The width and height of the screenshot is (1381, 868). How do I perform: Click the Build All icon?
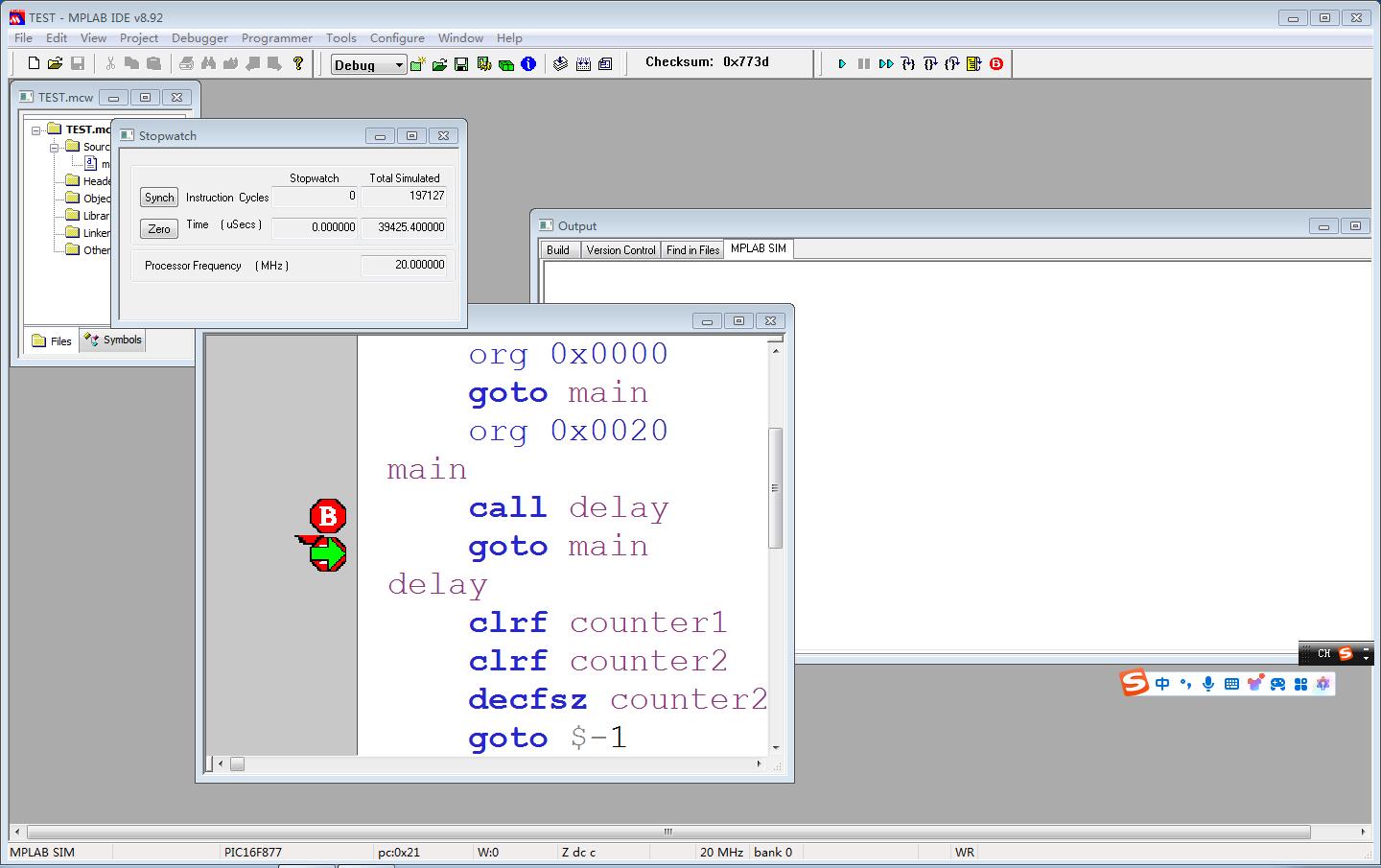point(583,64)
